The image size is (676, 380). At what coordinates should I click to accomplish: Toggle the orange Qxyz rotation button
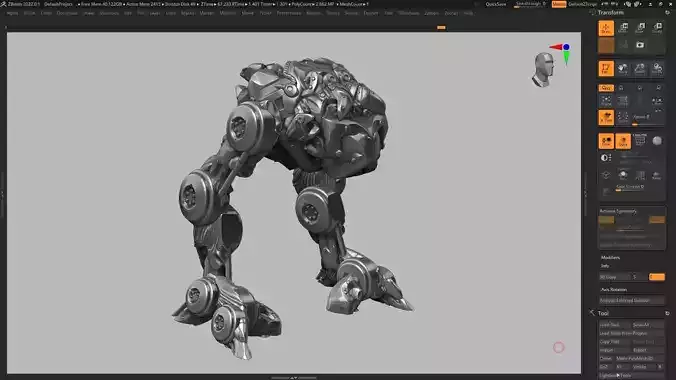tap(606, 88)
